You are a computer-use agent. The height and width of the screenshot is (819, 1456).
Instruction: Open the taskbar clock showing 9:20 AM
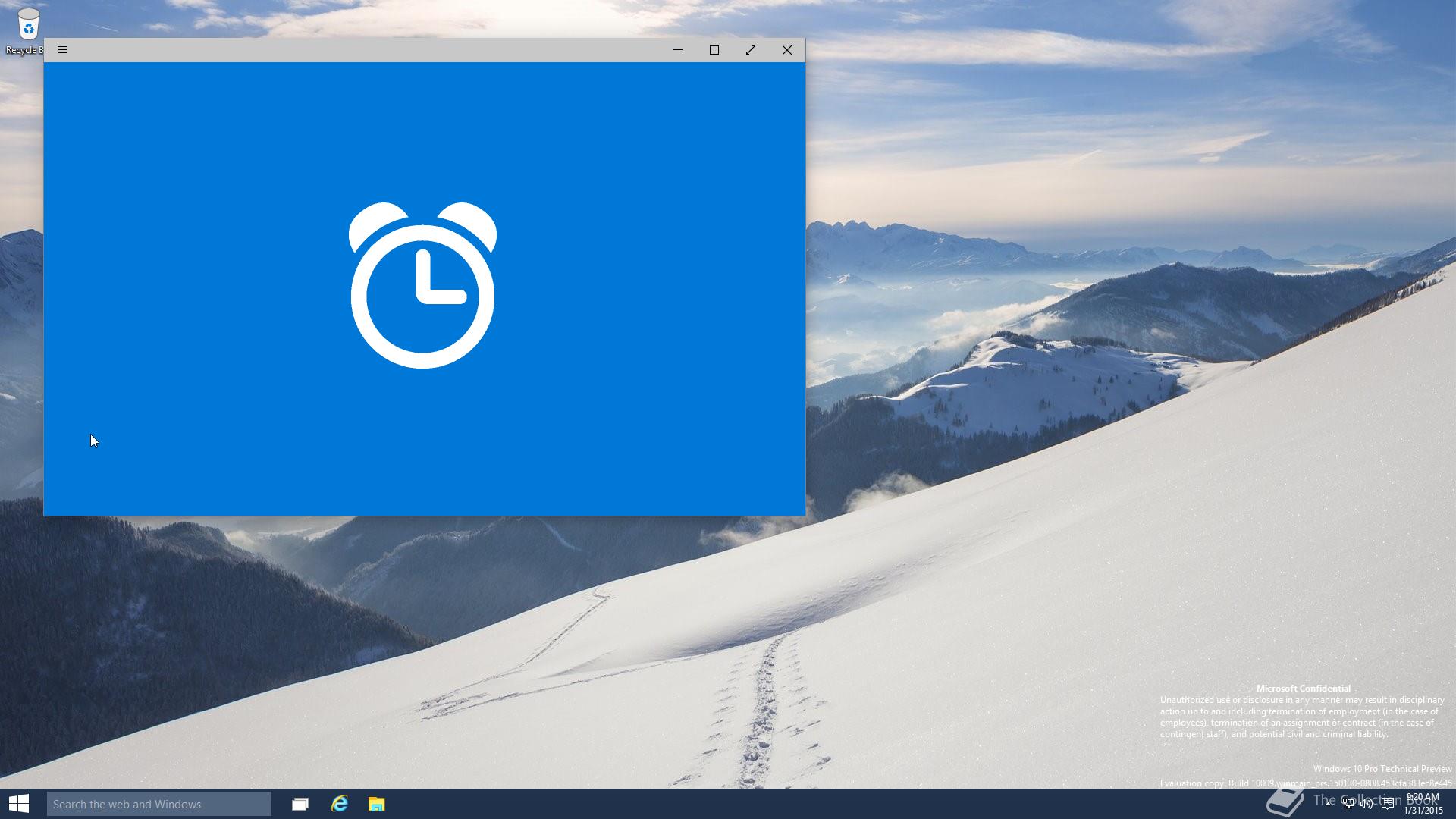(1423, 804)
